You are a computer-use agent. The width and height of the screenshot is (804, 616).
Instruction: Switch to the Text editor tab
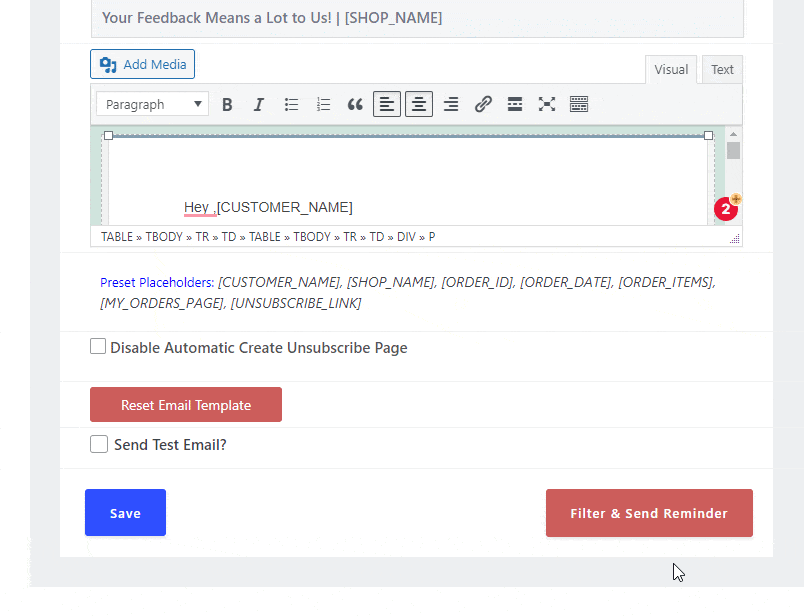click(722, 70)
